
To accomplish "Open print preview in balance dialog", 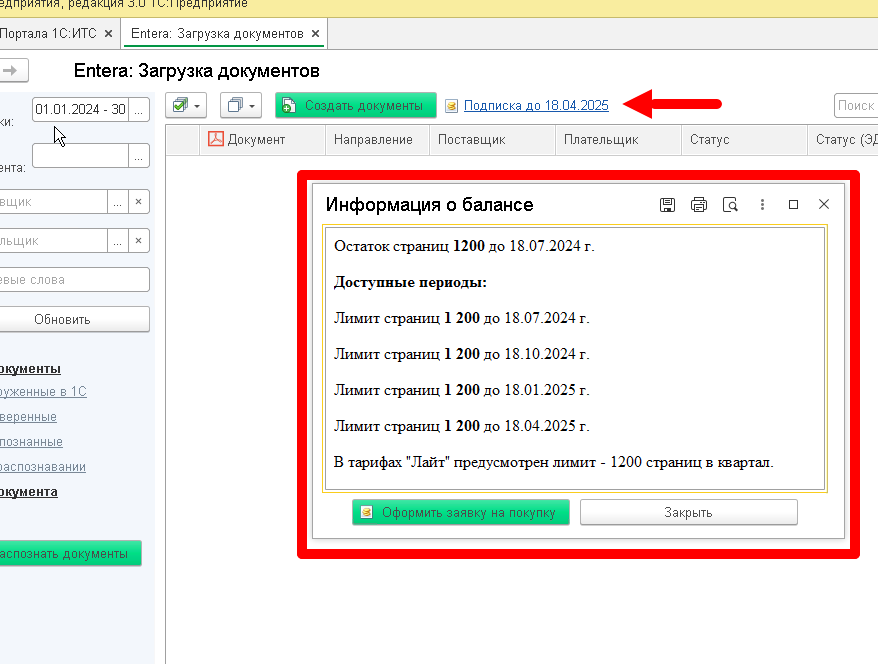I will [730, 205].
